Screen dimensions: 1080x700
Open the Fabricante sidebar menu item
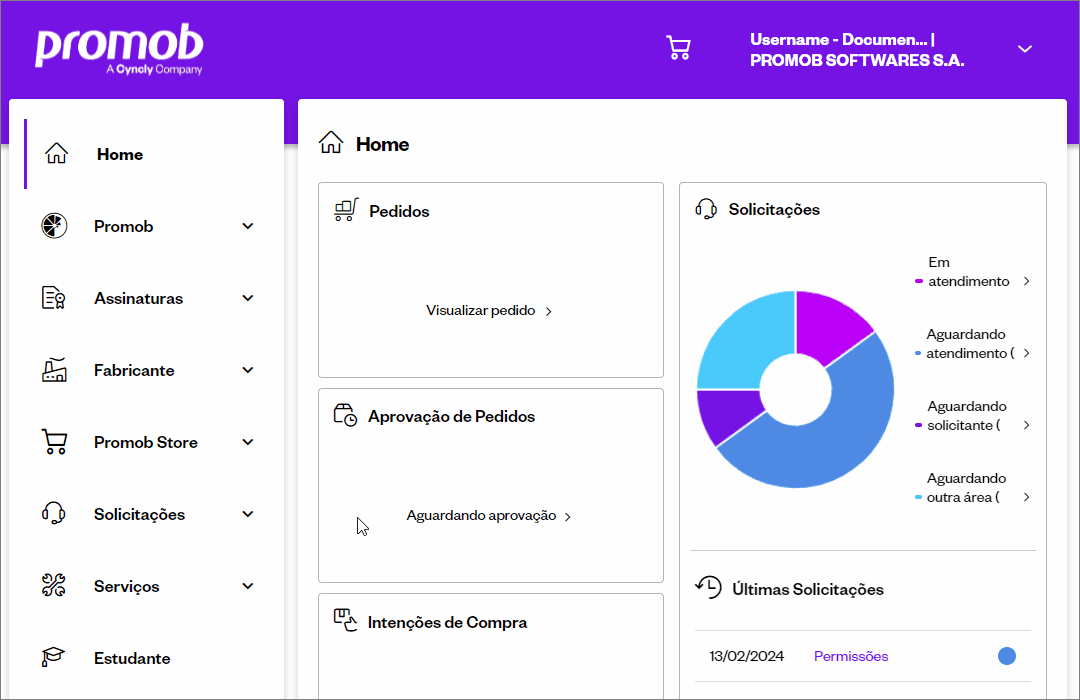coord(134,371)
